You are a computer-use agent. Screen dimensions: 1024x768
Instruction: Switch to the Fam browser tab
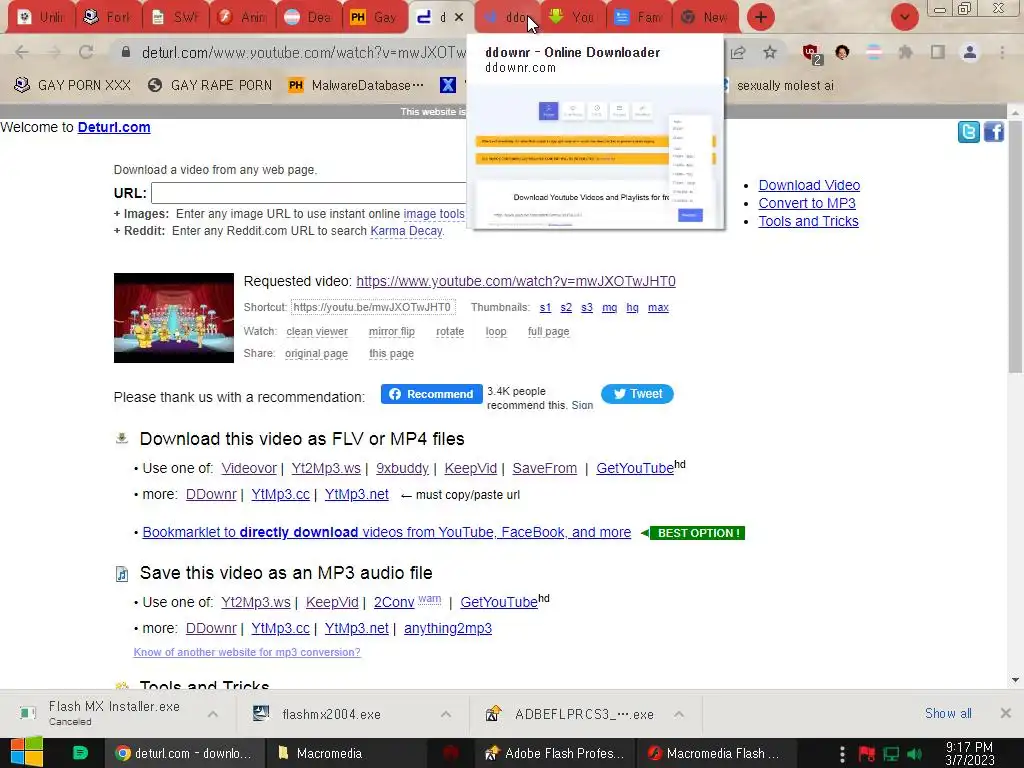640,17
